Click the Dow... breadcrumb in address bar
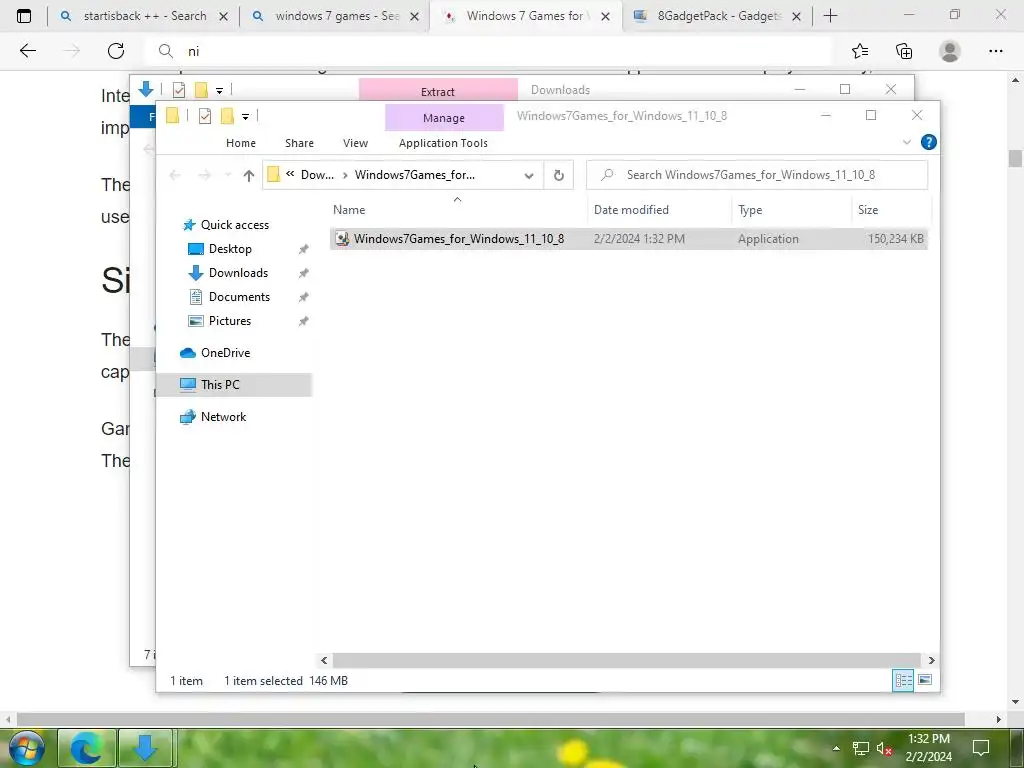 (x=317, y=175)
